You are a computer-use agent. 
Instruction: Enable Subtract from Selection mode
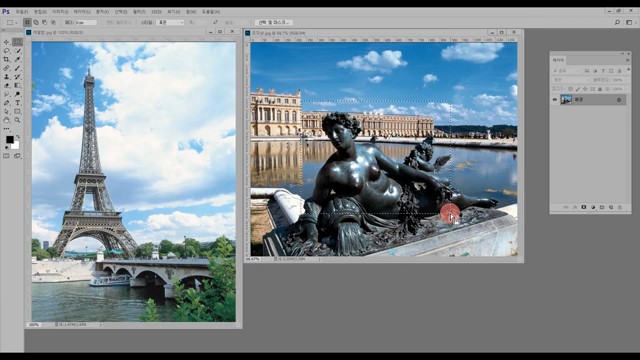click(x=44, y=22)
